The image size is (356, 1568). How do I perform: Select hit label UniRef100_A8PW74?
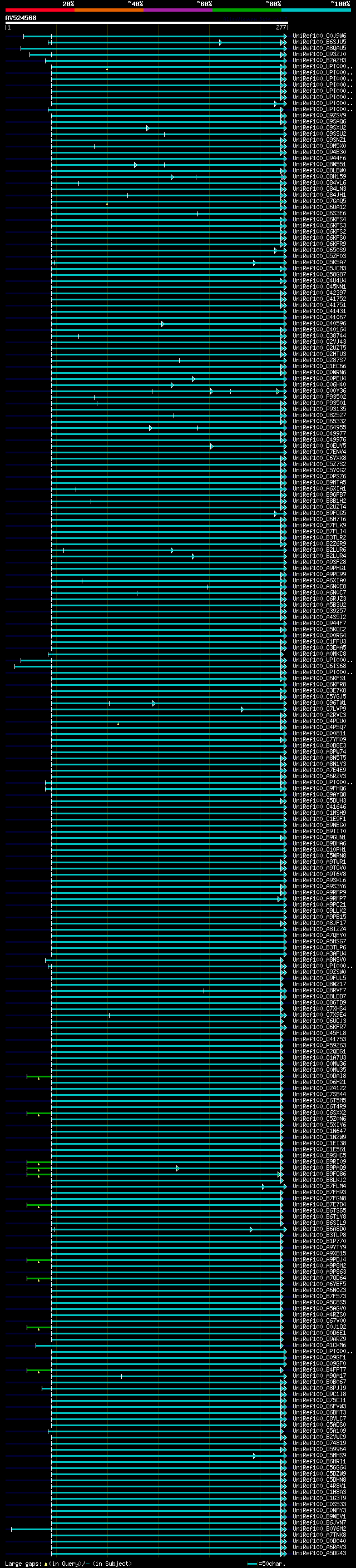319,752
